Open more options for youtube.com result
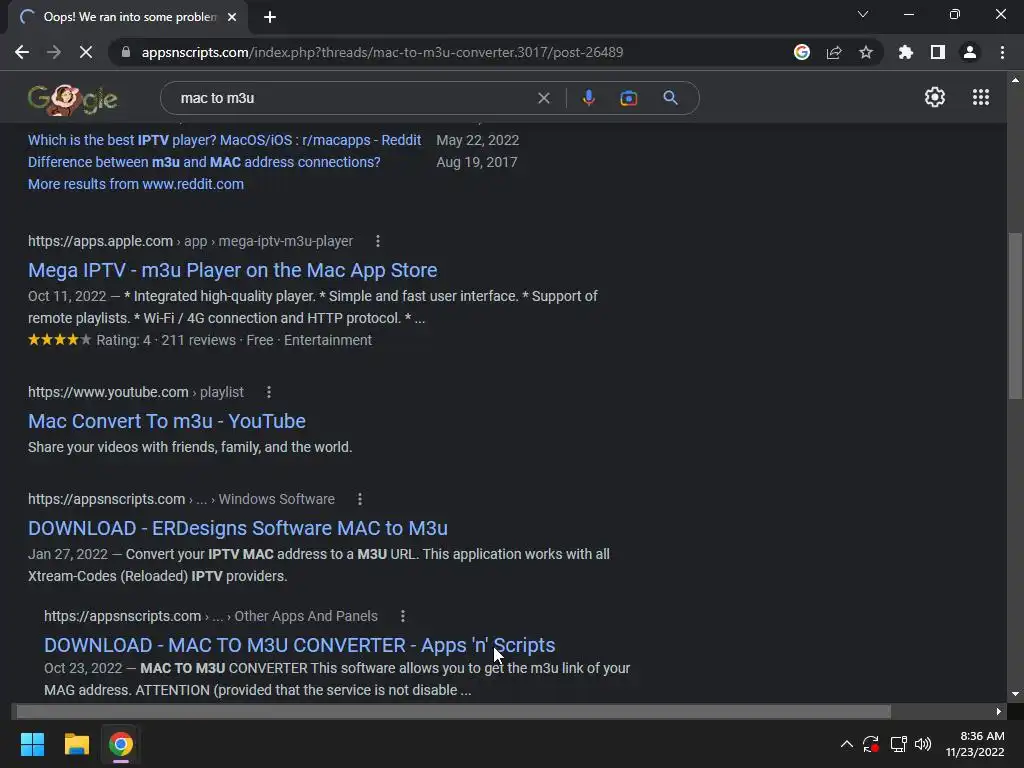The height and width of the screenshot is (768, 1024). pyautogui.click(x=268, y=392)
